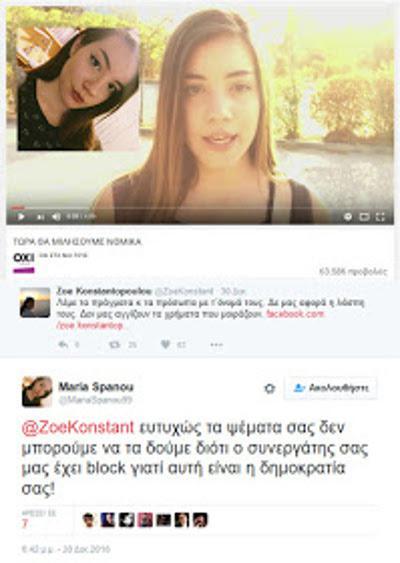
Task: Open the three-dot more menu on tweet
Action: pos(217,345)
